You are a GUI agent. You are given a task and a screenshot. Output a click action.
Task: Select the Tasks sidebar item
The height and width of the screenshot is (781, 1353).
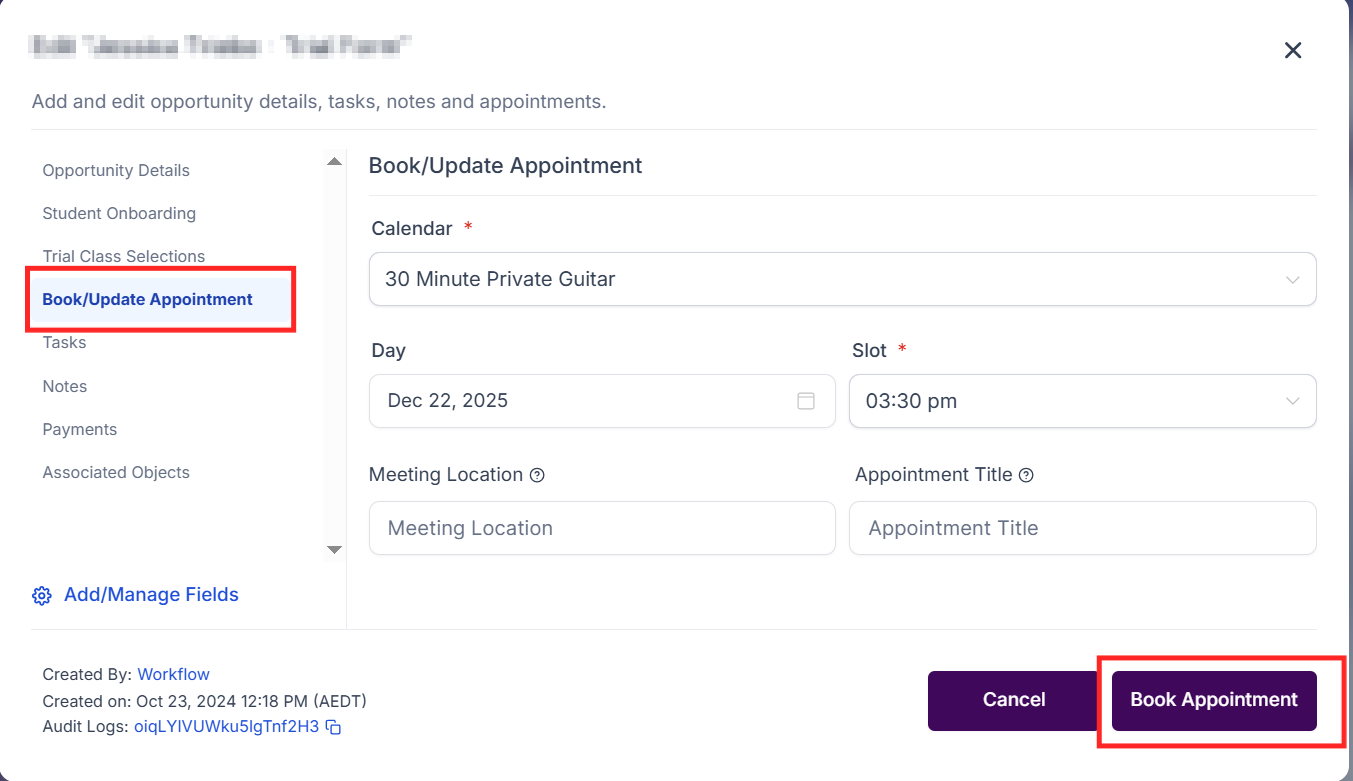[64, 342]
